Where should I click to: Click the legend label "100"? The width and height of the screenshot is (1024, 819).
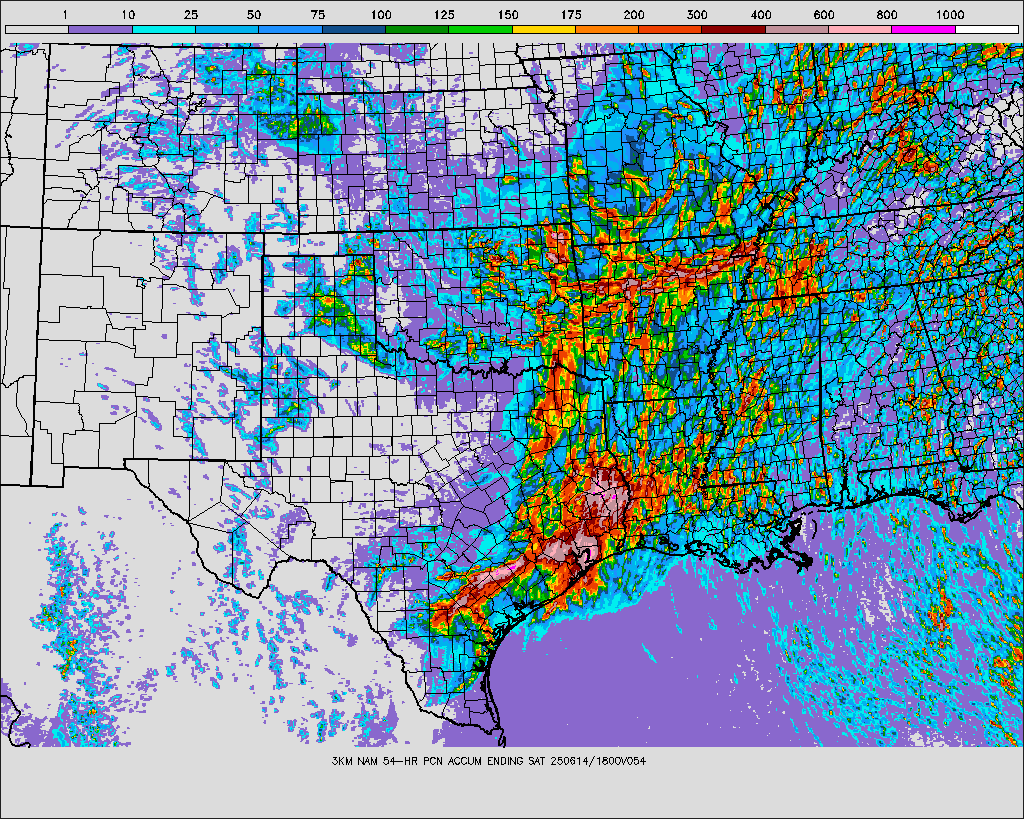[381, 14]
